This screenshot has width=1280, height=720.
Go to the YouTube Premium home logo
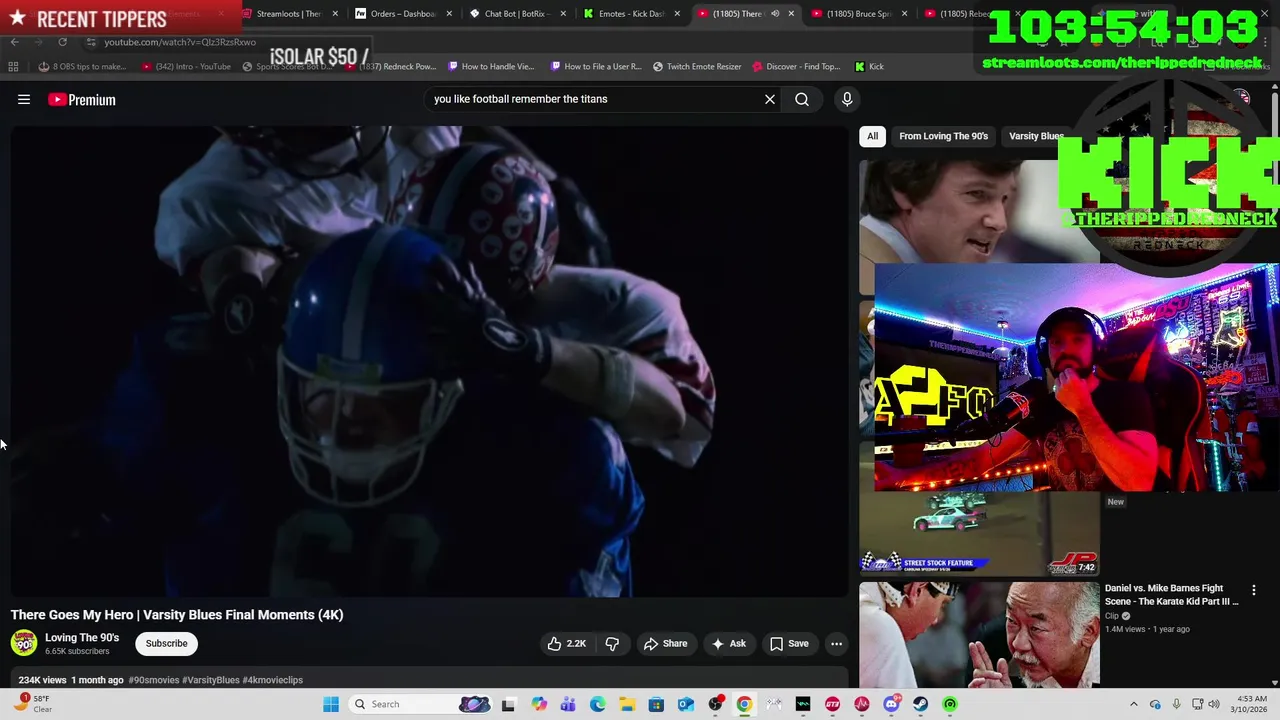coord(82,99)
